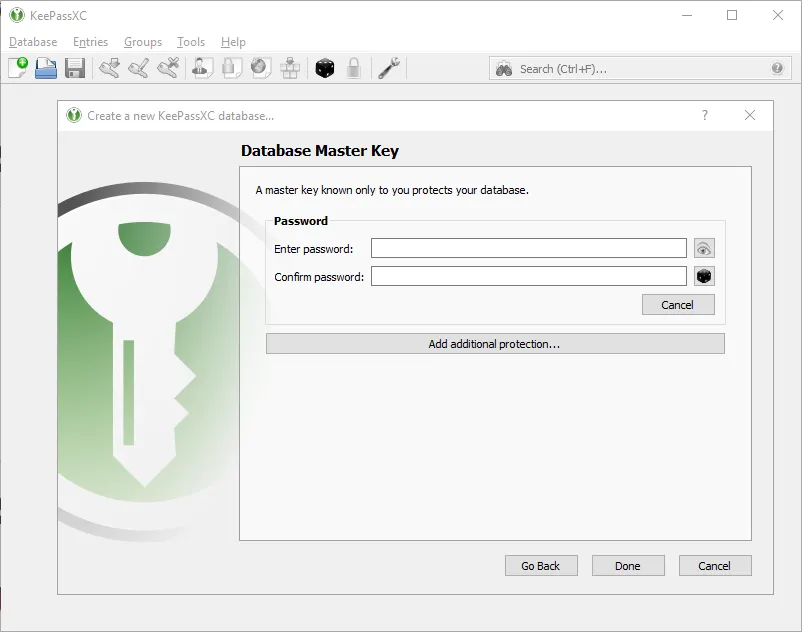Click the Perform Auto-Type toolbar icon
This screenshot has height=632, width=802.
(x=290, y=68)
